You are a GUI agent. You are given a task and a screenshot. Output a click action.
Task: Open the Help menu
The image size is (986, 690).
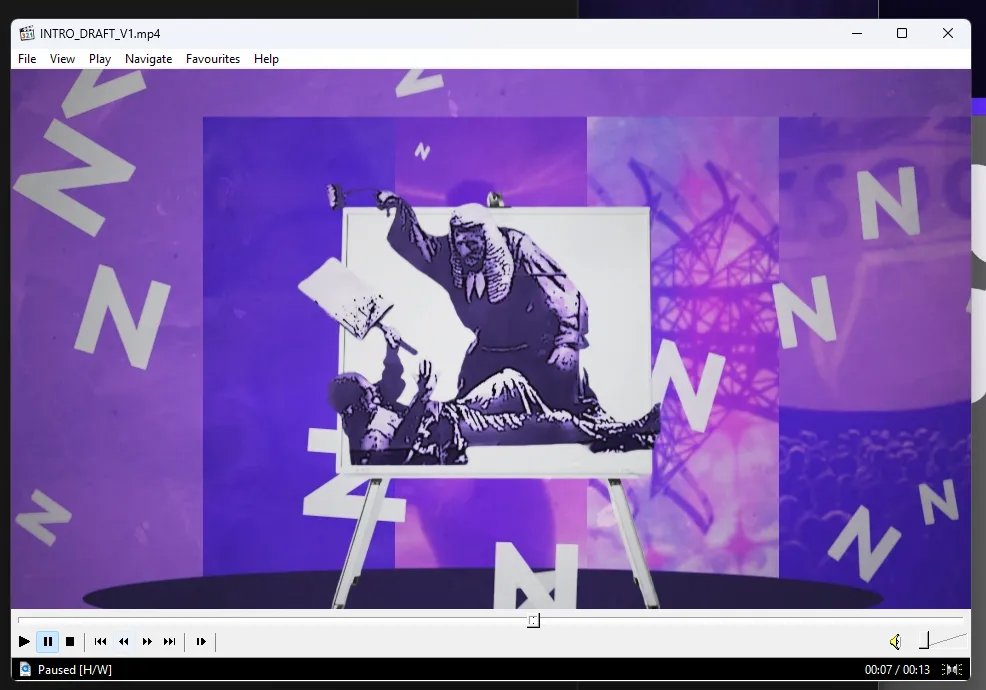point(266,58)
